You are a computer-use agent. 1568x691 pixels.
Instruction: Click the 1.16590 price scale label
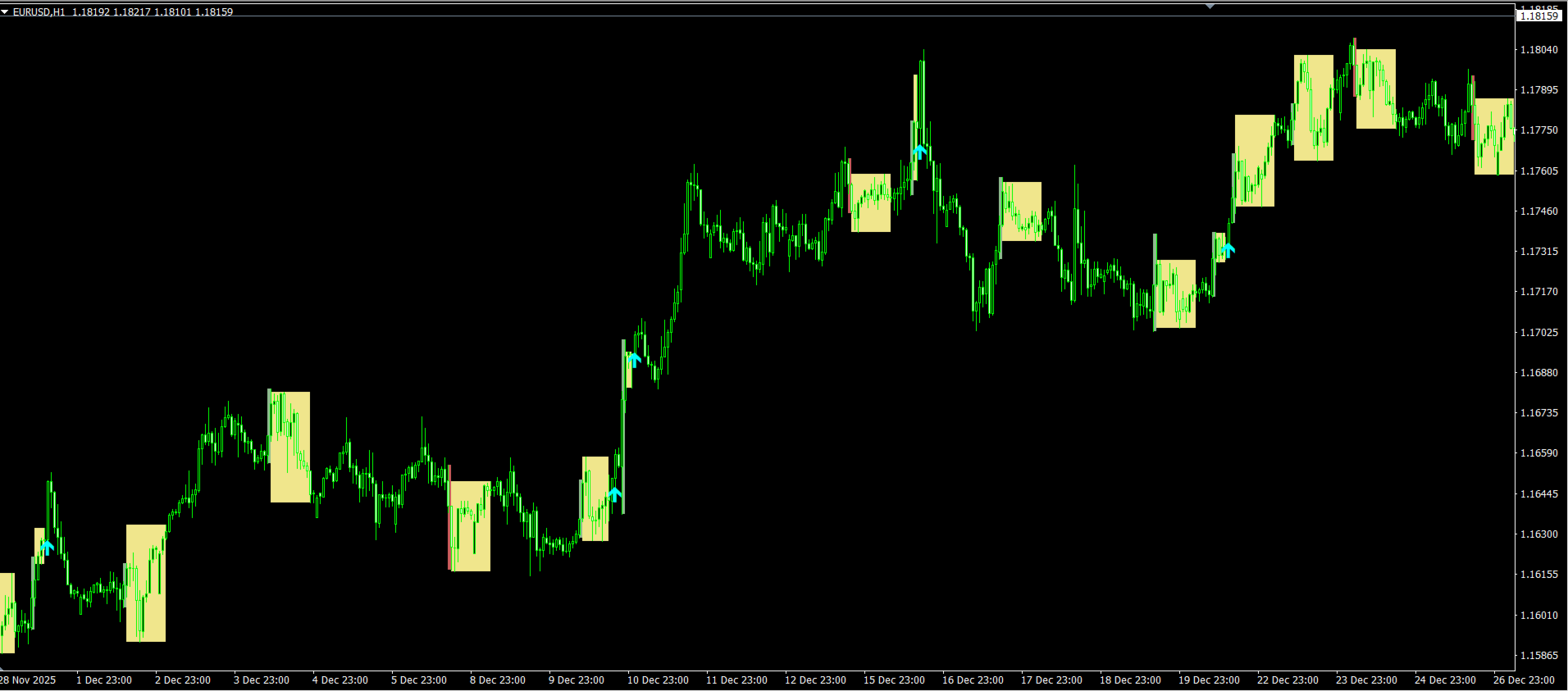coord(1539,453)
